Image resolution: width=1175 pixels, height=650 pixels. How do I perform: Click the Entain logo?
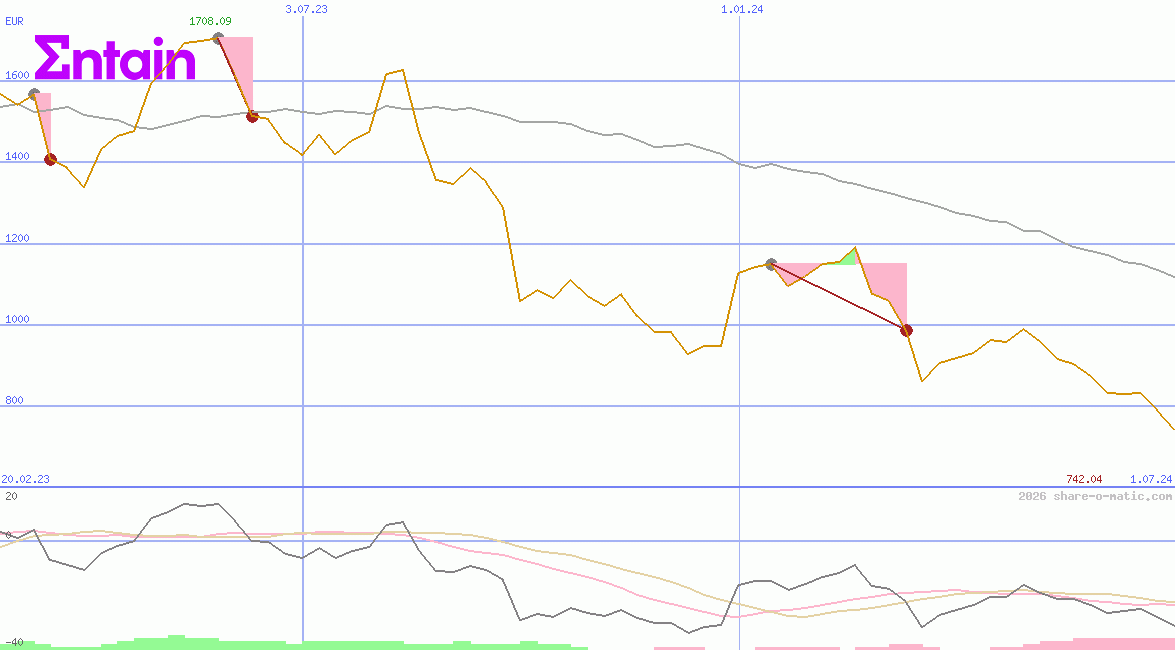(115, 59)
